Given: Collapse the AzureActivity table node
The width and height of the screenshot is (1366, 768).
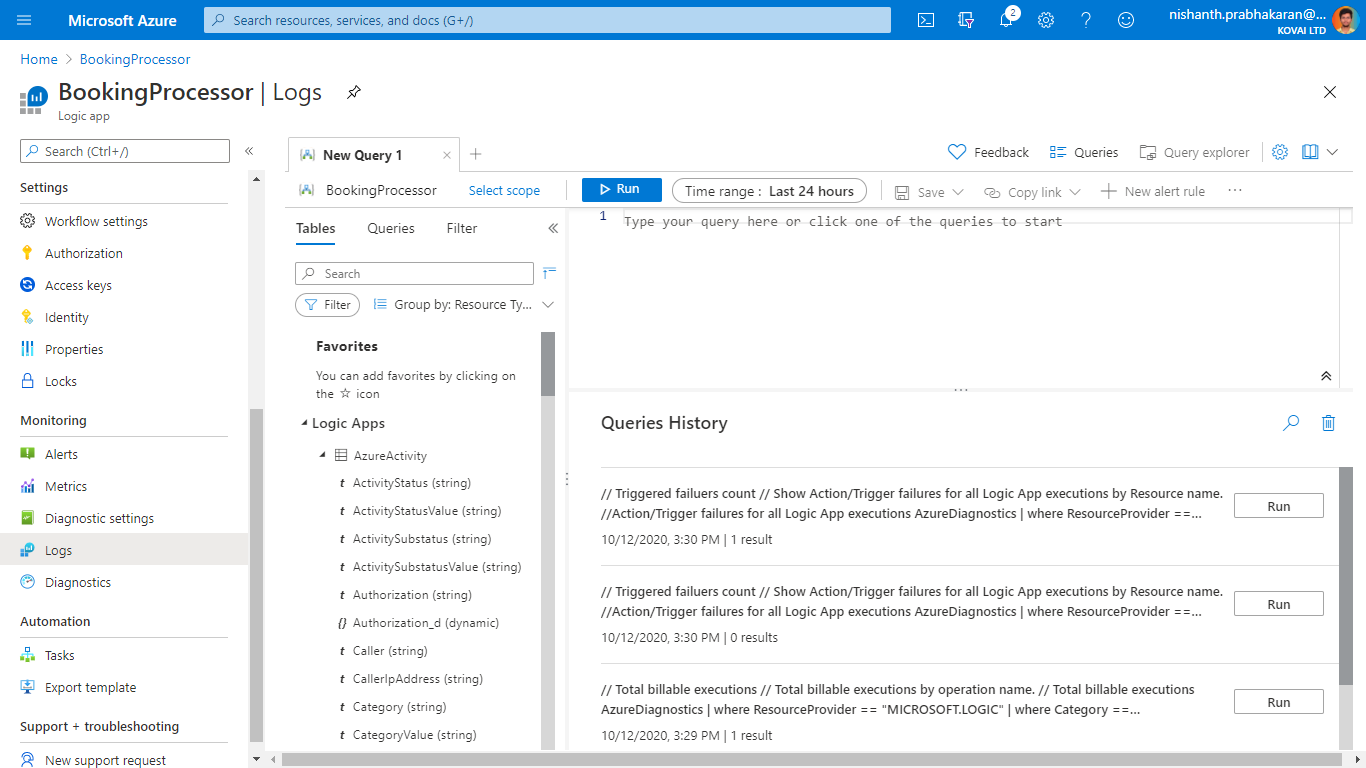Looking at the screenshot, I should tap(322, 456).
